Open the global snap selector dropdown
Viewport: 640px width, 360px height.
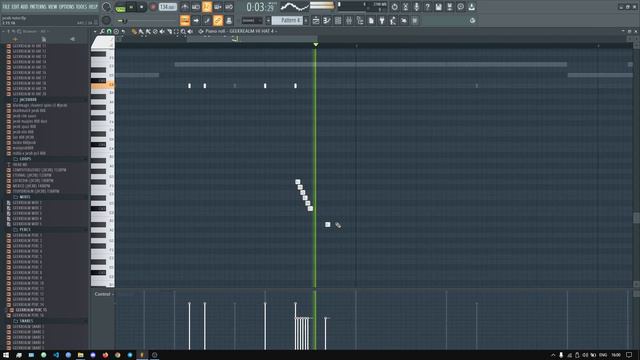(x=252, y=20)
